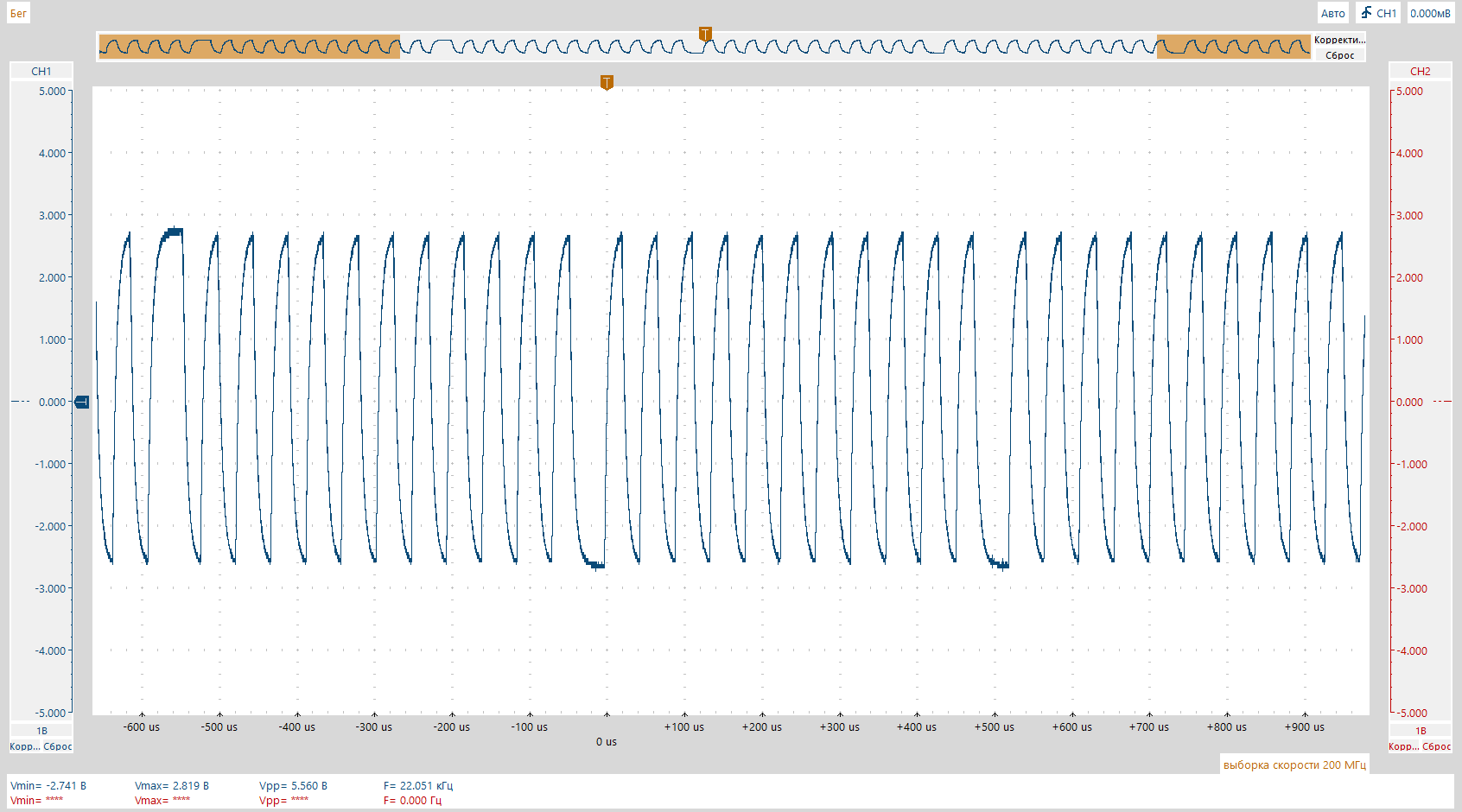
Task: Click the CH1 Сброс button under left axis
Action: 58,746
